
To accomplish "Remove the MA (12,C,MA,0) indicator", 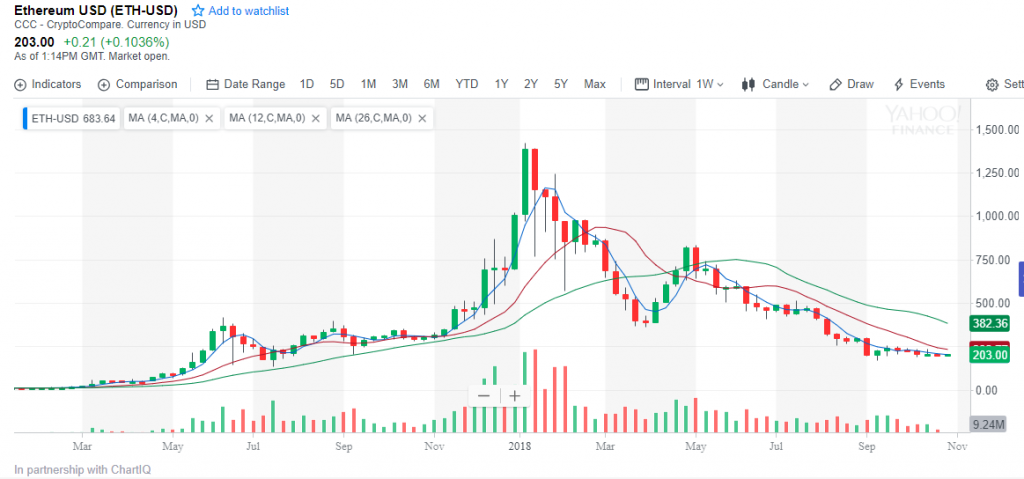I will [316, 118].
